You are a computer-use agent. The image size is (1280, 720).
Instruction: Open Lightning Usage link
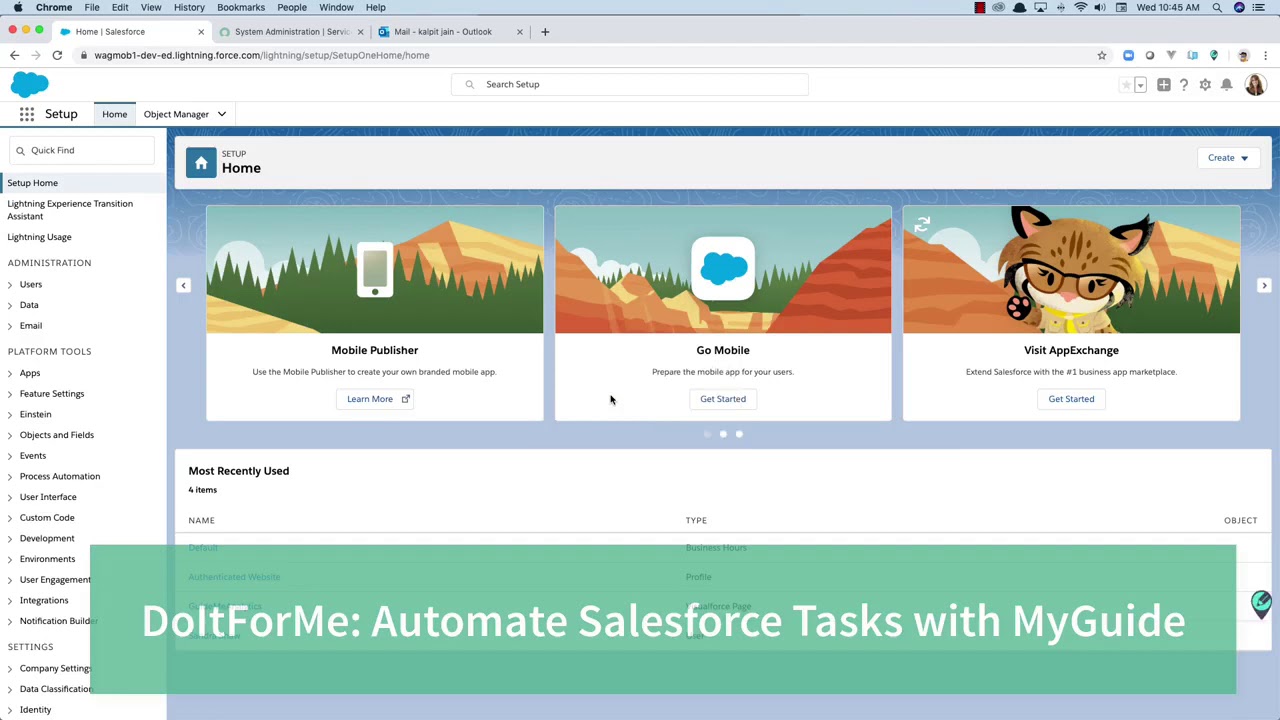(40, 237)
